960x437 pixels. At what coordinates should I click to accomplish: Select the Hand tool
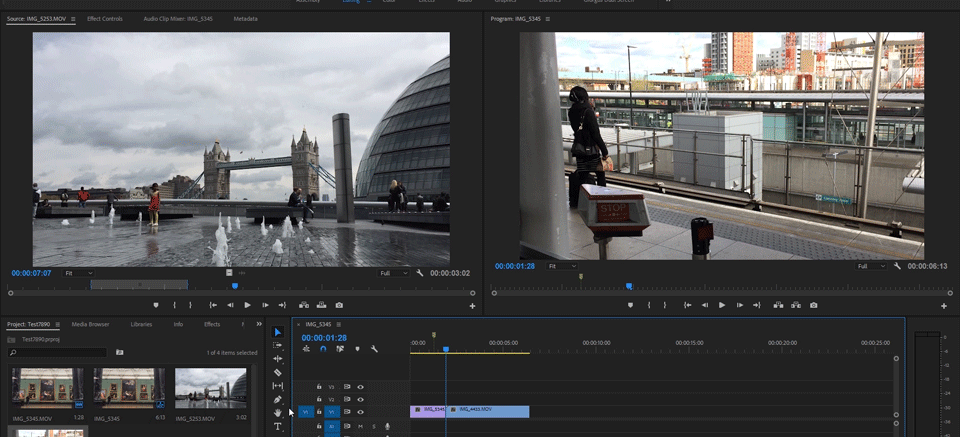[277, 413]
